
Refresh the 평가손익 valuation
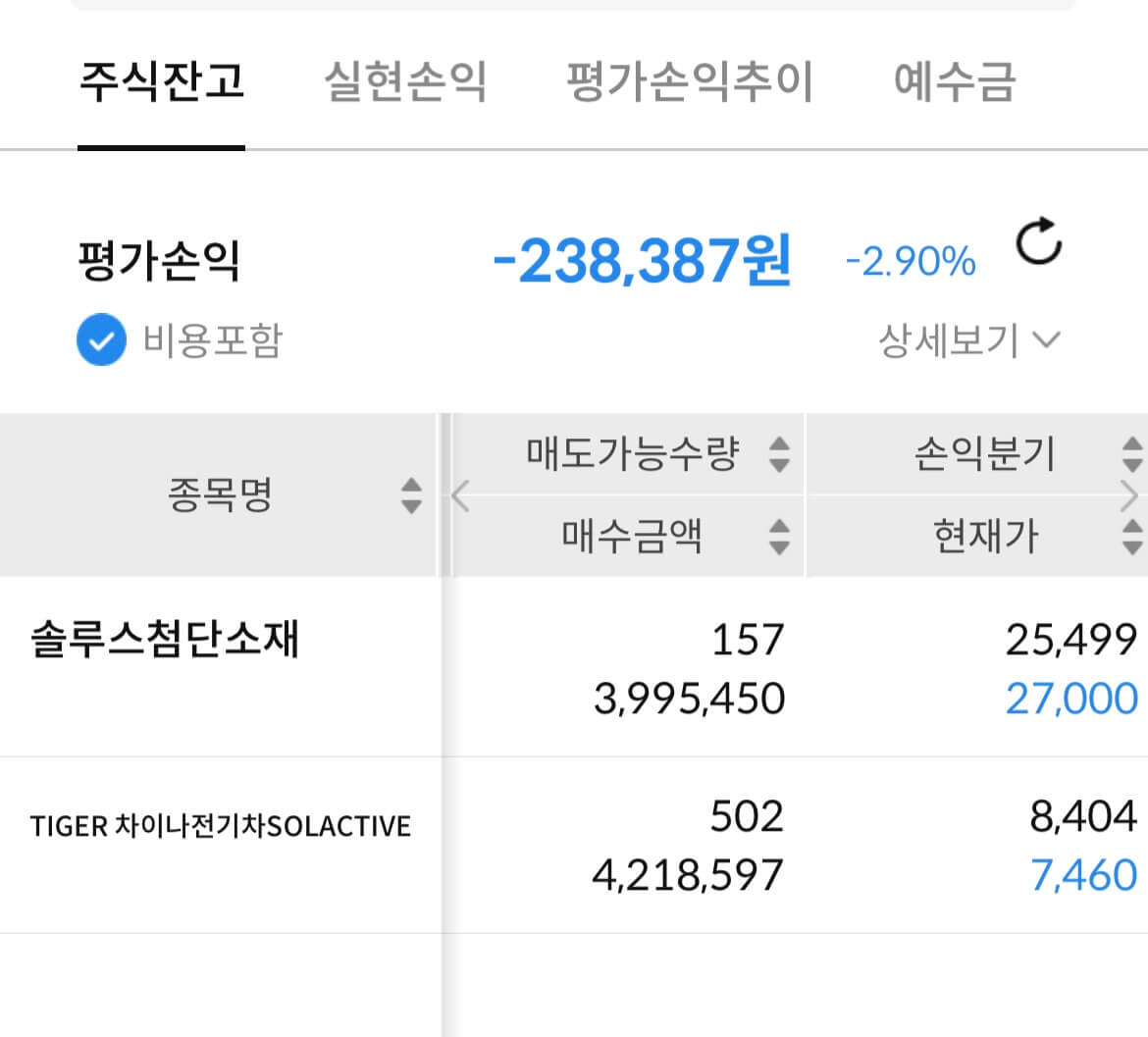[x=1038, y=240]
